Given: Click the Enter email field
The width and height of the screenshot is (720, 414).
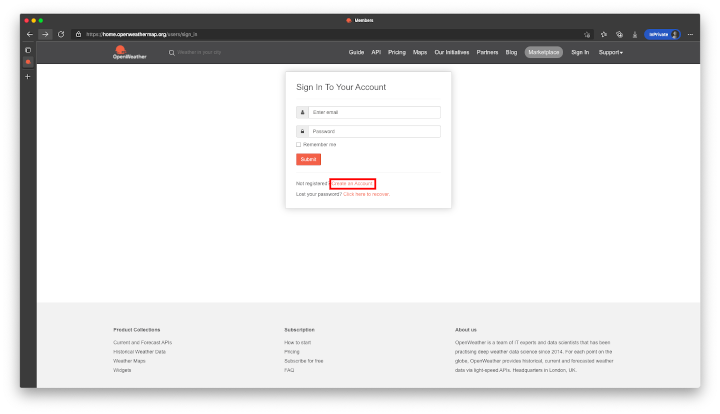Looking at the screenshot, I should click(374, 112).
